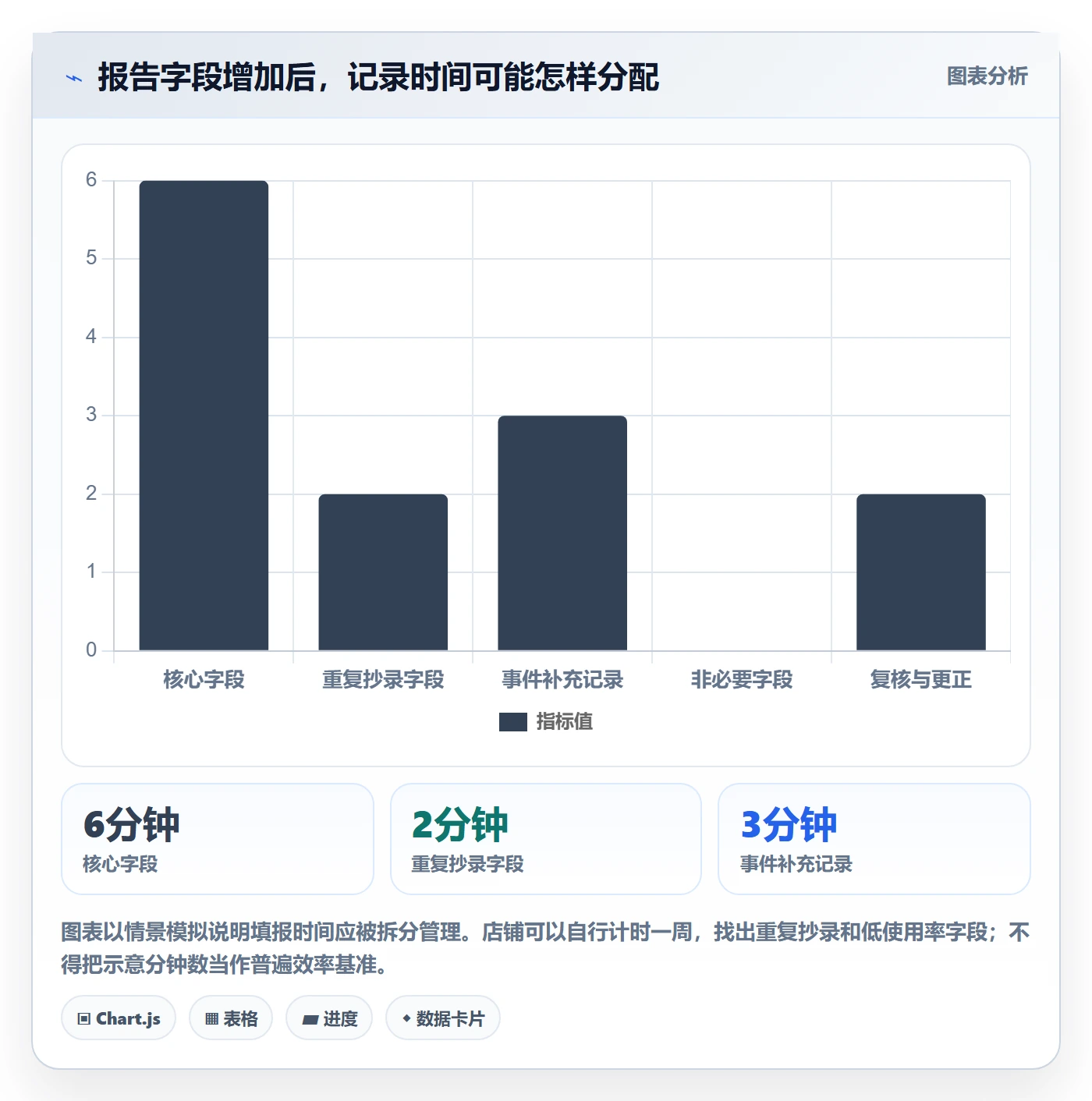
Task: Click the square icon in Chart.js chip
Action: coord(84,1019)
